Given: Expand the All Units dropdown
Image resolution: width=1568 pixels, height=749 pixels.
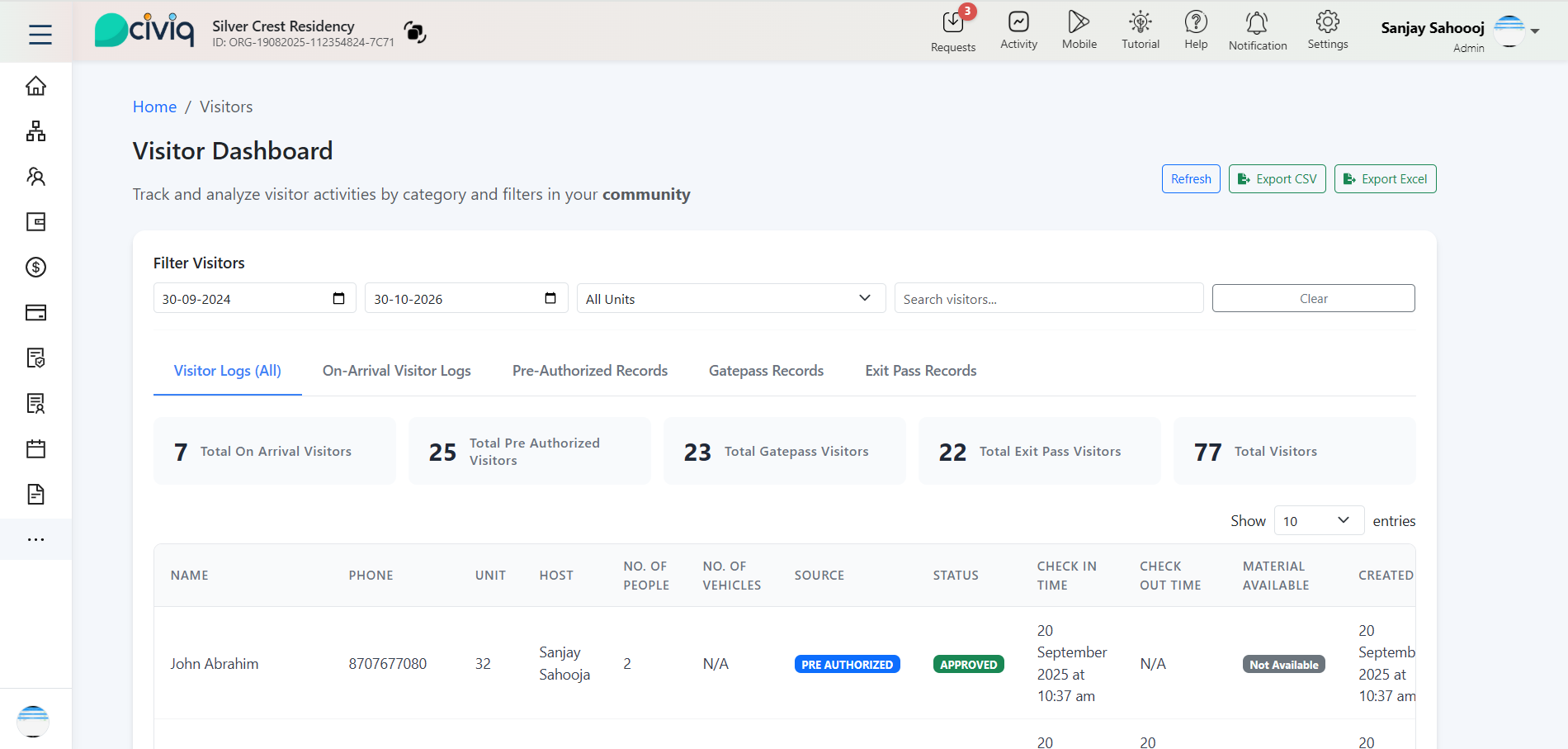Looking at the screenshot, I should pyautogui.click(x=730, y=299).
